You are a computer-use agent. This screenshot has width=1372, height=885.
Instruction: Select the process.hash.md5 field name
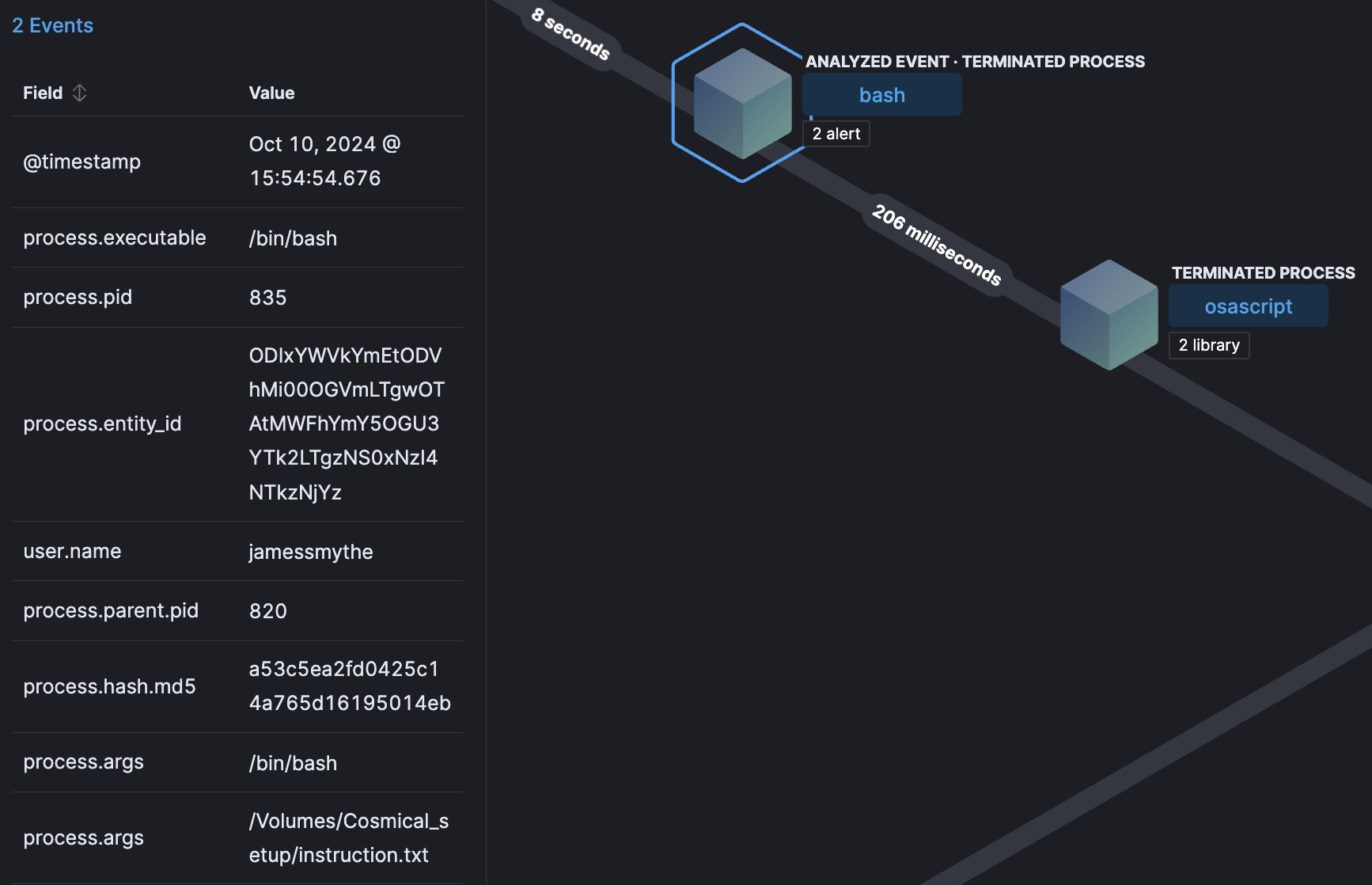point(109,686)
